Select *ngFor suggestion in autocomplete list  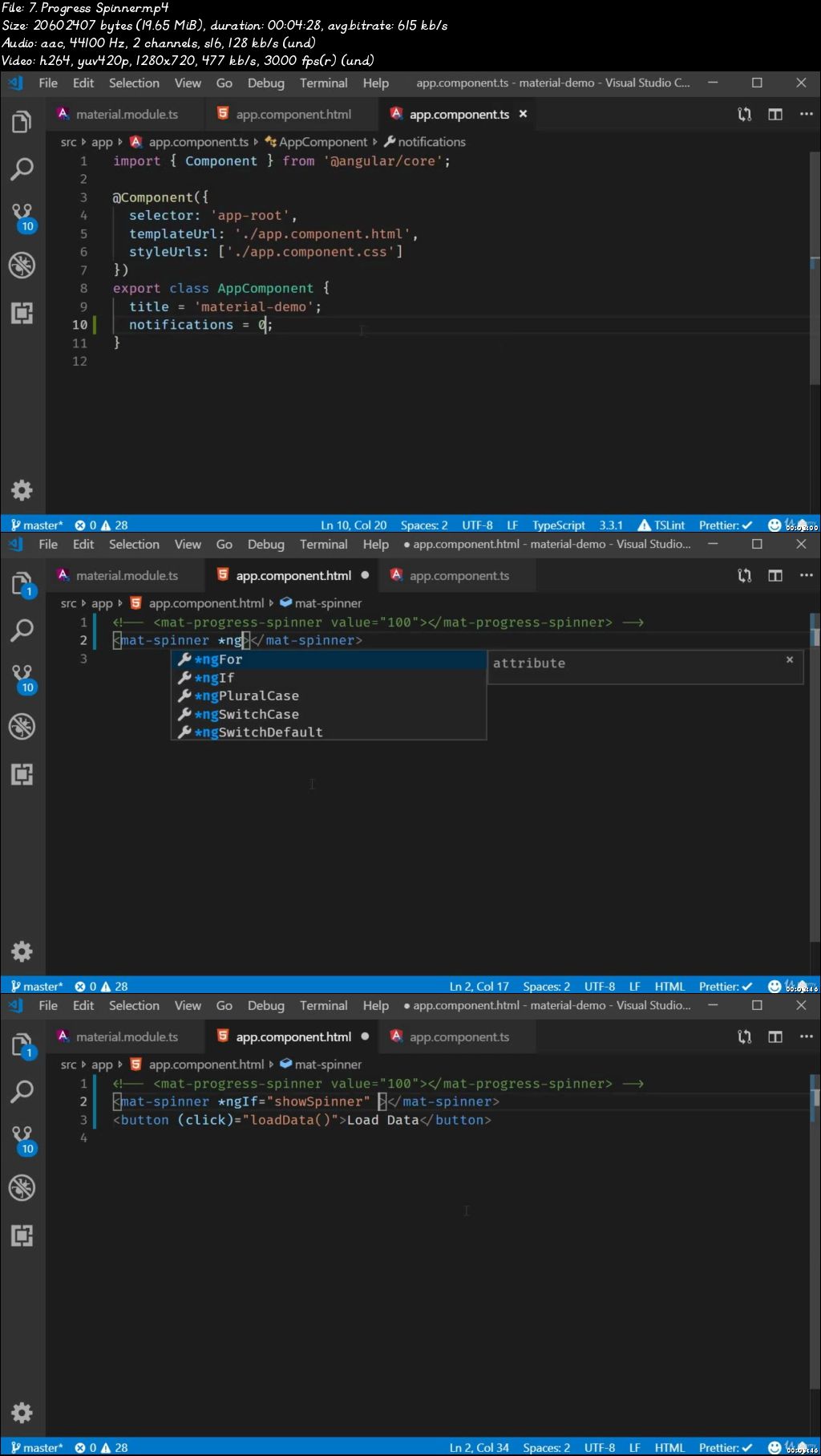pyautogui.click(x=329, y=659)
